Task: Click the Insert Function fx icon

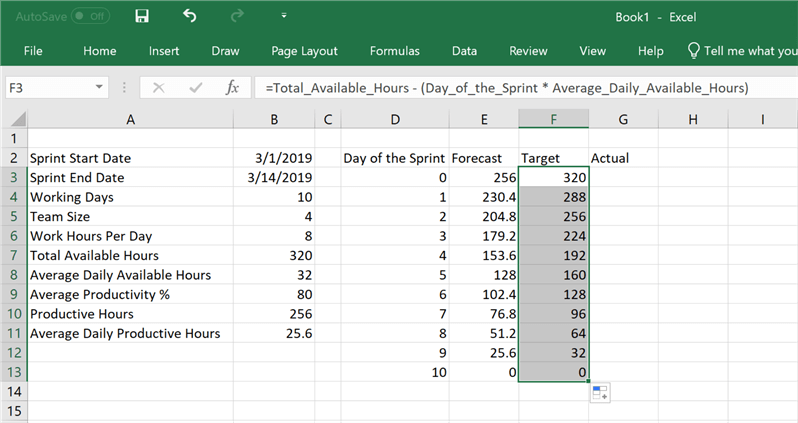Action: (232, 88)
